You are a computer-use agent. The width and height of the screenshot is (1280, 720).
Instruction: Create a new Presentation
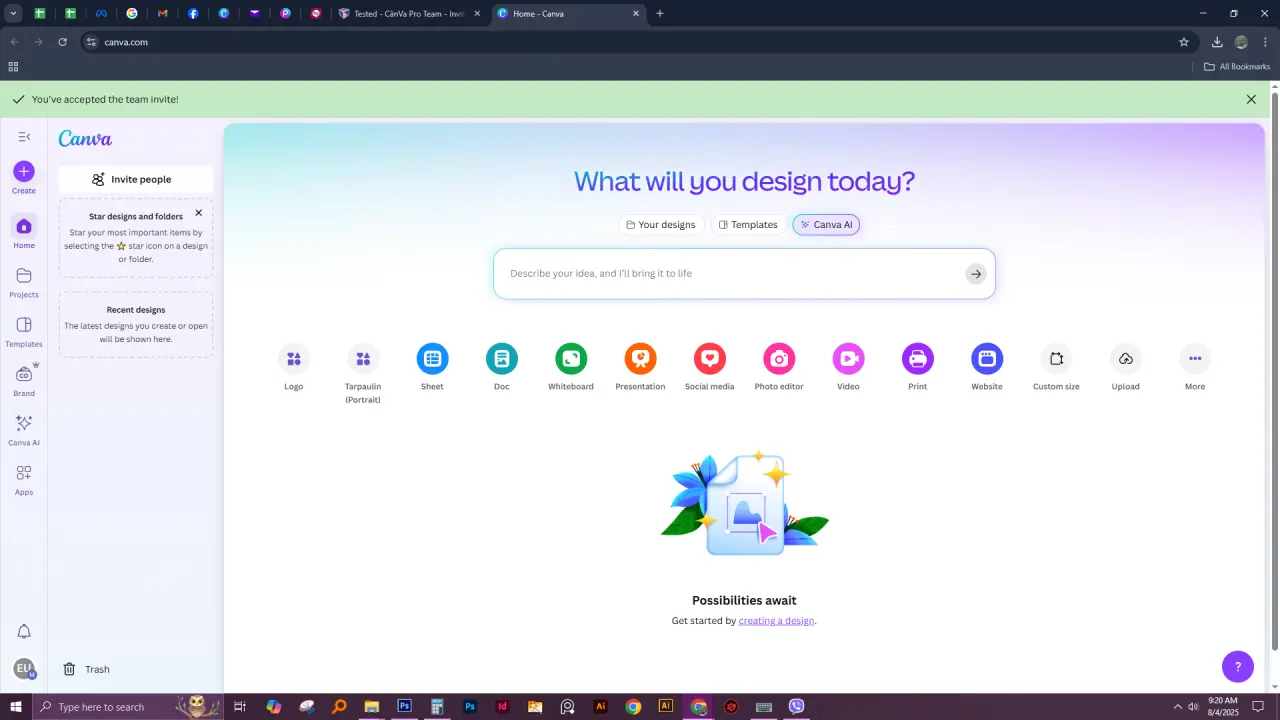(x=640, y=367)
